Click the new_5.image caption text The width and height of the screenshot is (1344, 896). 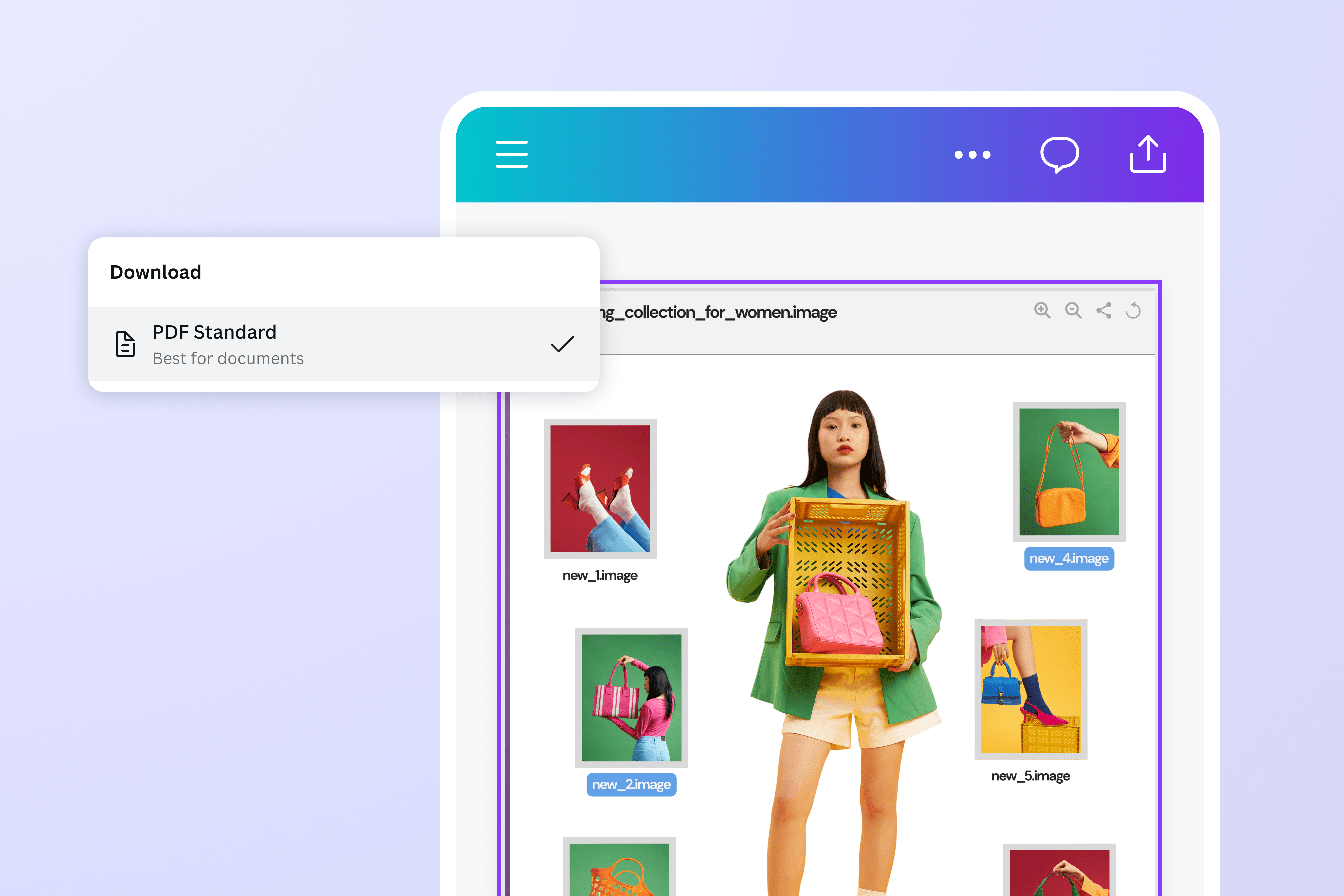(x=1030, y=776)
